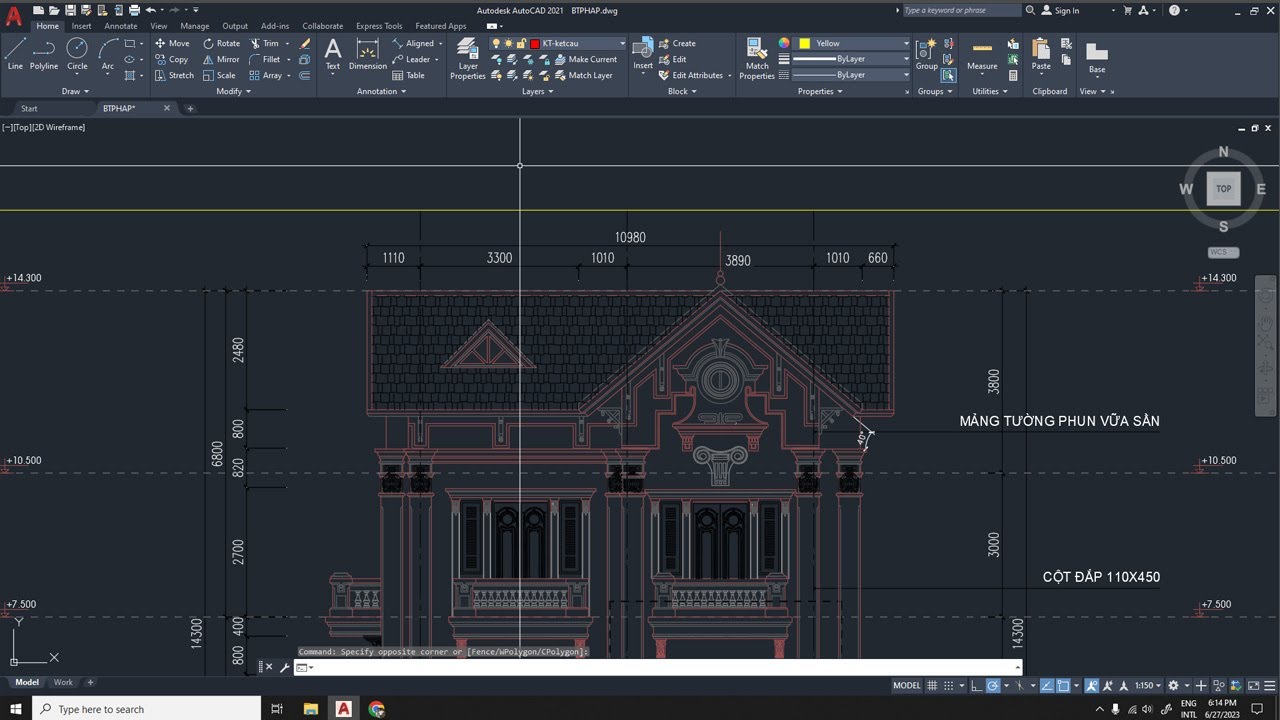Click the MODEL space button in status bar
Image resolution: width=1280 pixels, height=720 pixels.
click(x=906, y=686)
